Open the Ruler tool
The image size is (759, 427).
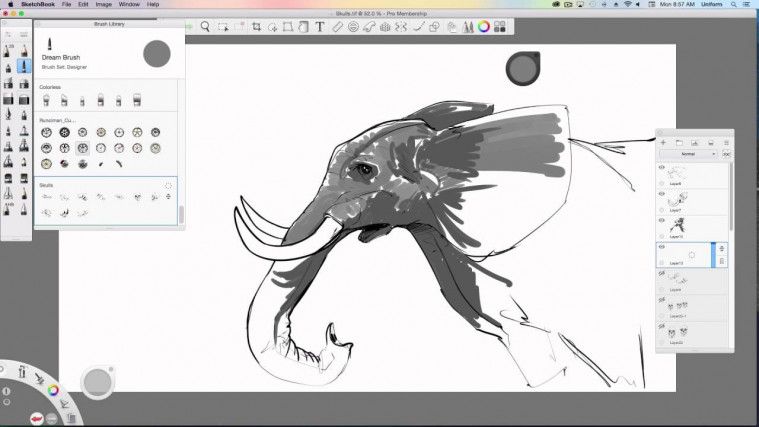[x=337, y=27]
